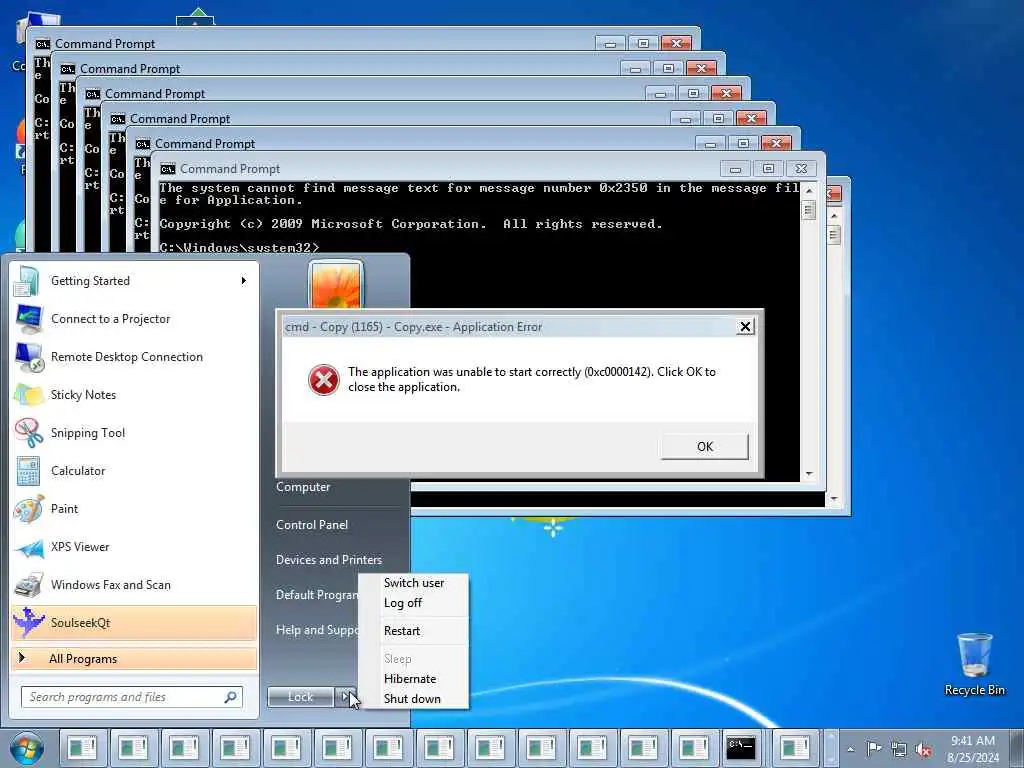This screenshot has width=1024, height=768.
Task: Start the Calculator app
Action: [x=135, y=471]
